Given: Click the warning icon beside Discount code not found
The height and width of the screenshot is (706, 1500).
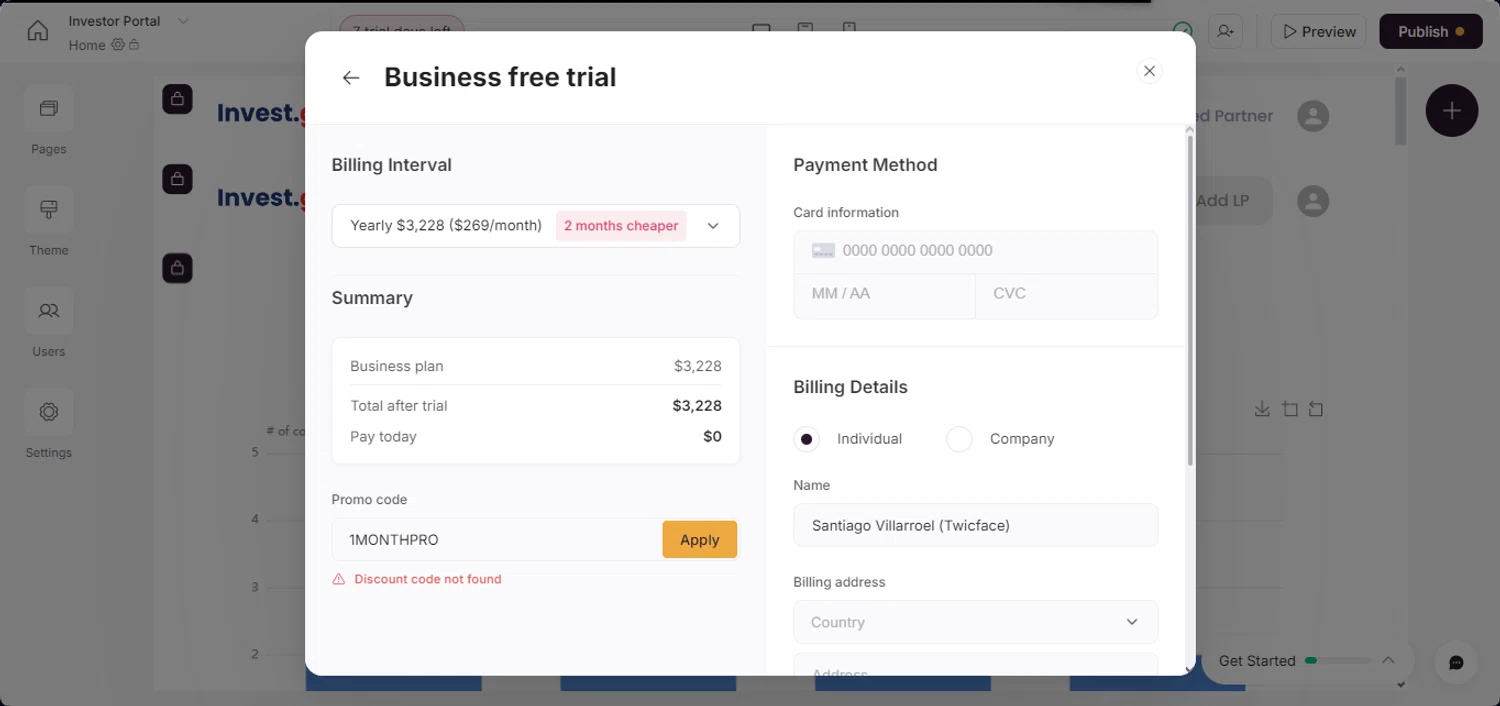Looking at the screenshot, I should click(x=339, y=579).
